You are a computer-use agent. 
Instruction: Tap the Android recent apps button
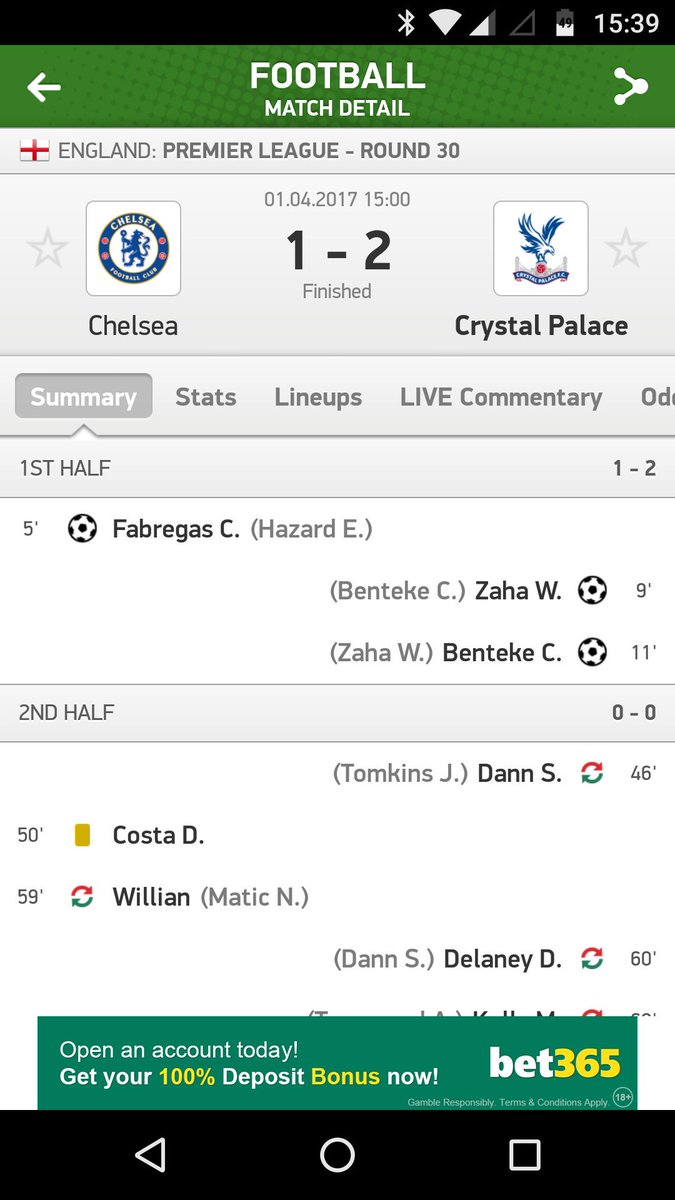[x=525, y=1155]
